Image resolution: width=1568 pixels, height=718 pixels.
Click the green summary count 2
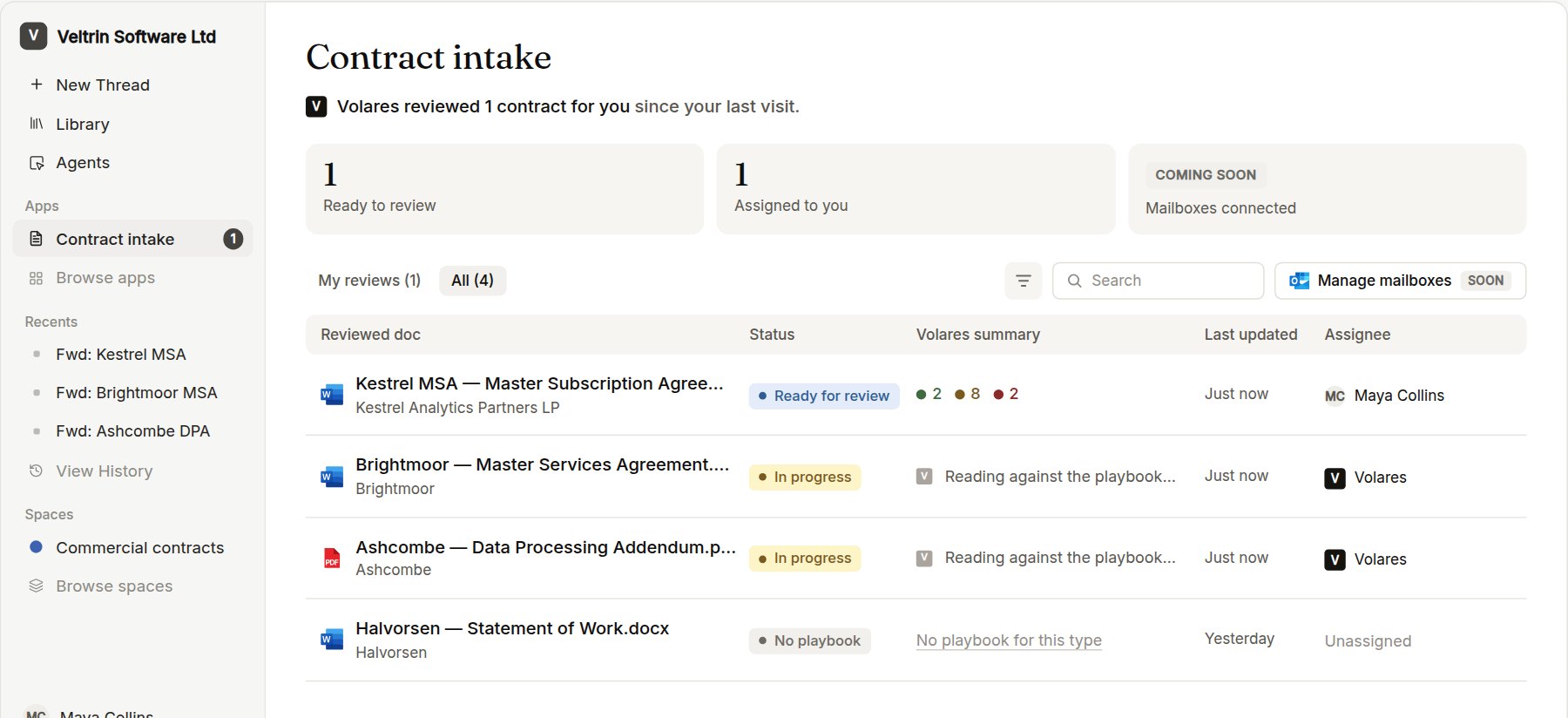pos(929,394)
